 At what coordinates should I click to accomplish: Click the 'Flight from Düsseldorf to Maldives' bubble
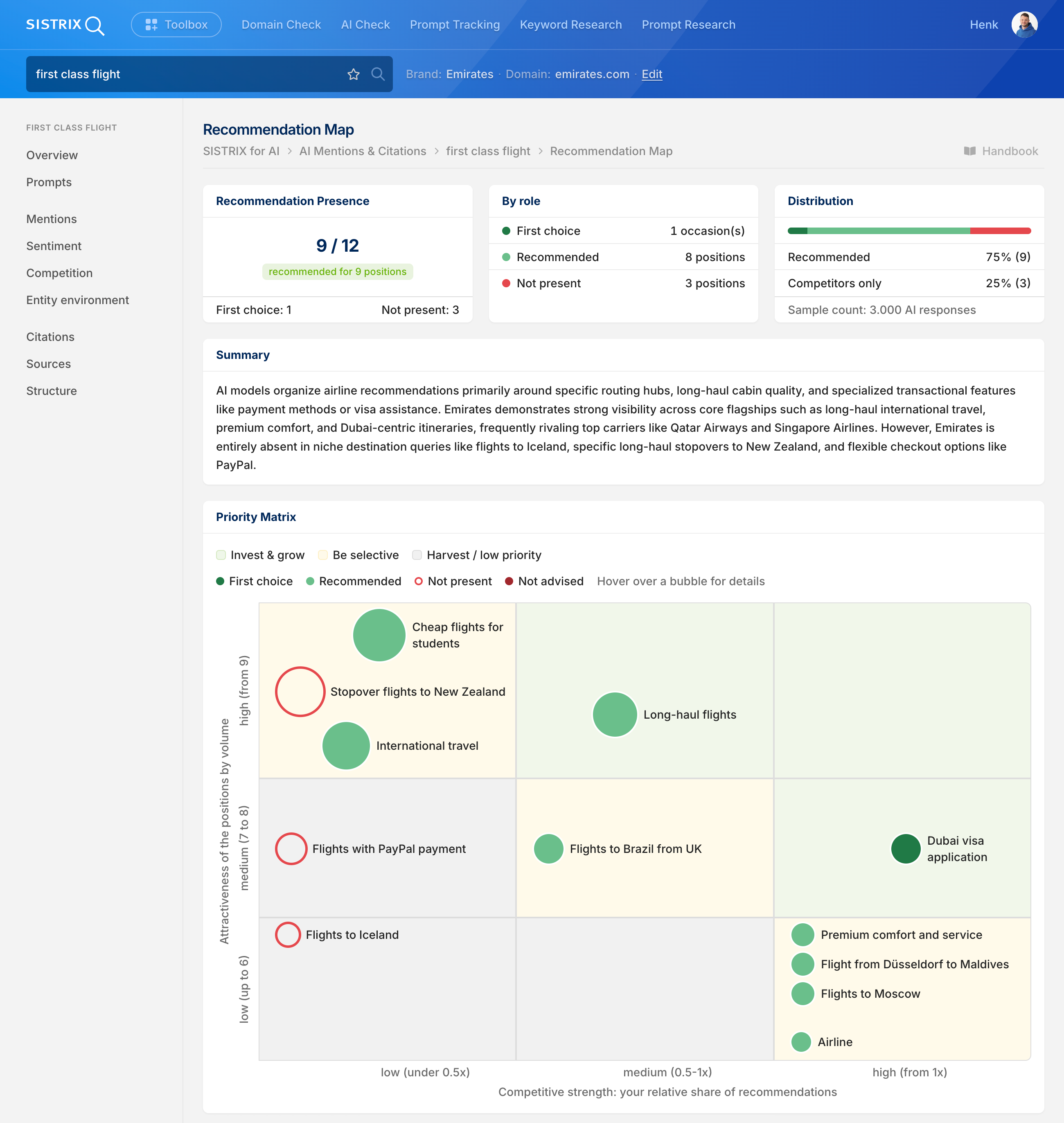tap(803, 964)
